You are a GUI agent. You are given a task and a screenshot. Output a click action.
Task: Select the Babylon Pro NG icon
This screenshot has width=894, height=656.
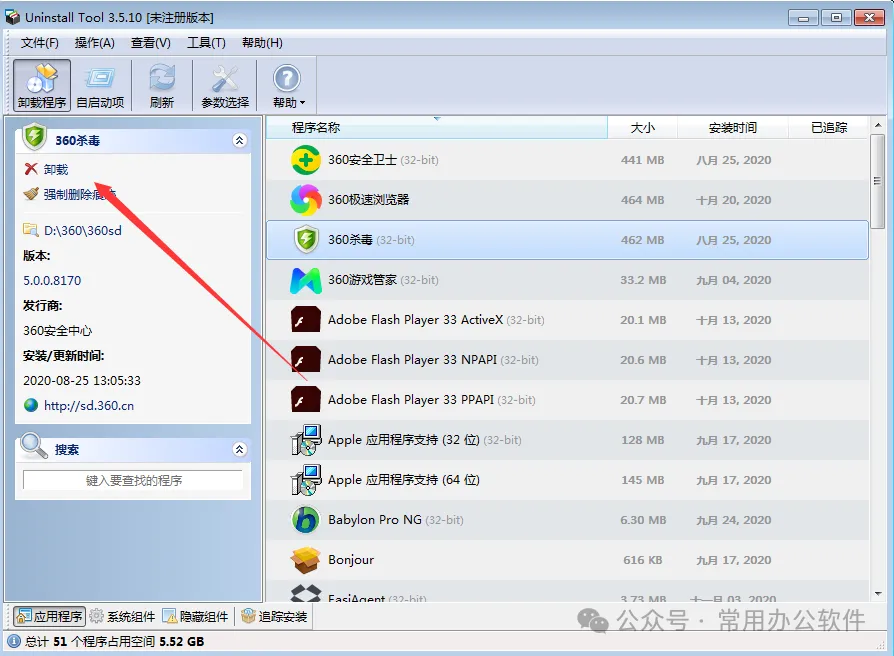click(x=306, y=520)
